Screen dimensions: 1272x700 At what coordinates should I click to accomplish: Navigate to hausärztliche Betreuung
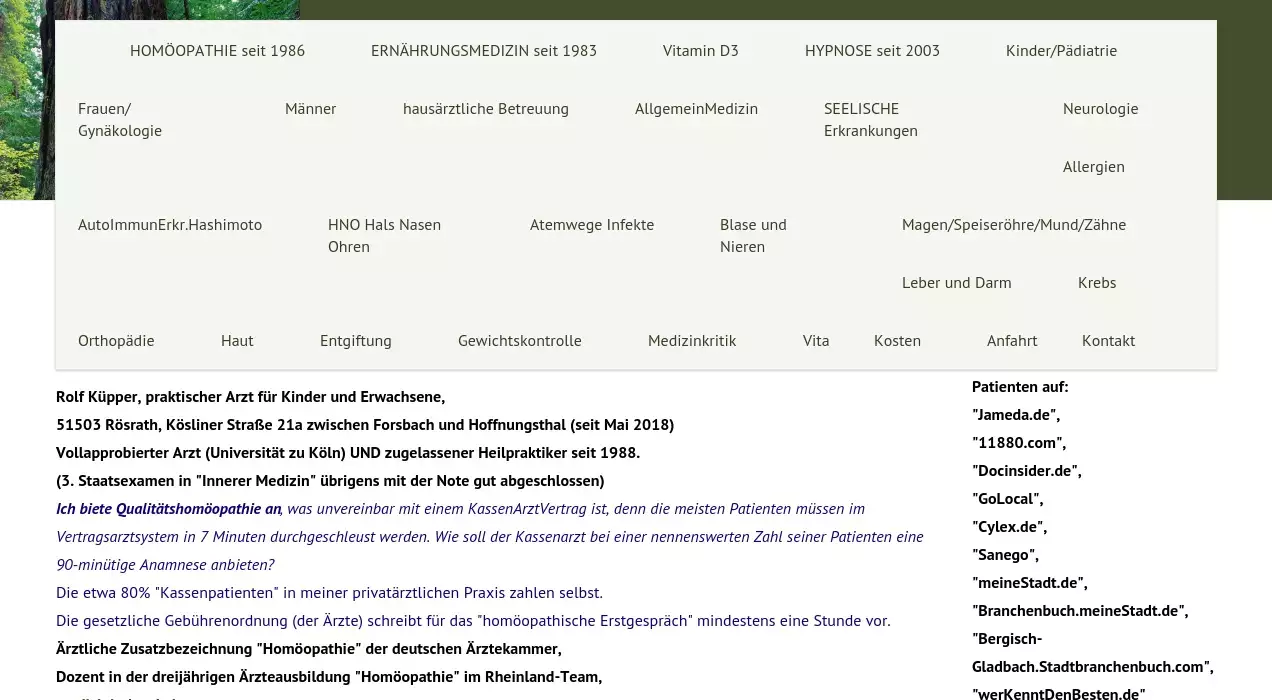(x=485, y=109)
